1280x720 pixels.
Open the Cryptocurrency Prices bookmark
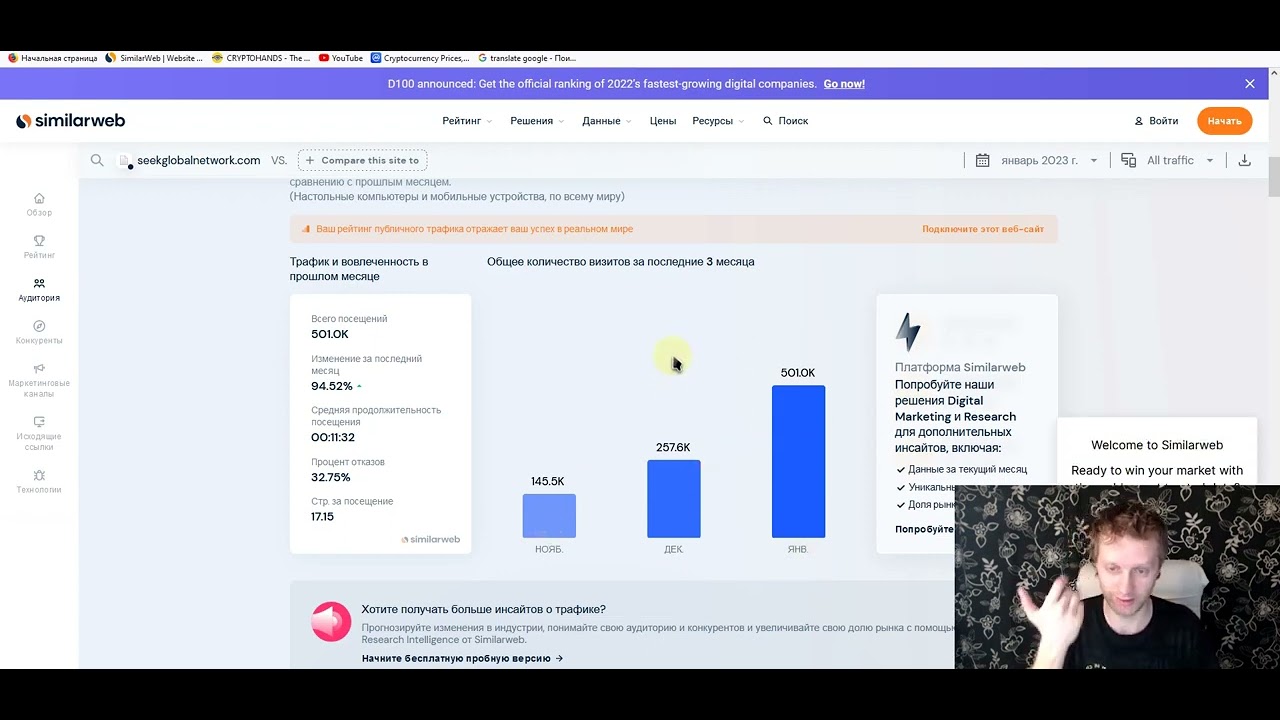420,58
